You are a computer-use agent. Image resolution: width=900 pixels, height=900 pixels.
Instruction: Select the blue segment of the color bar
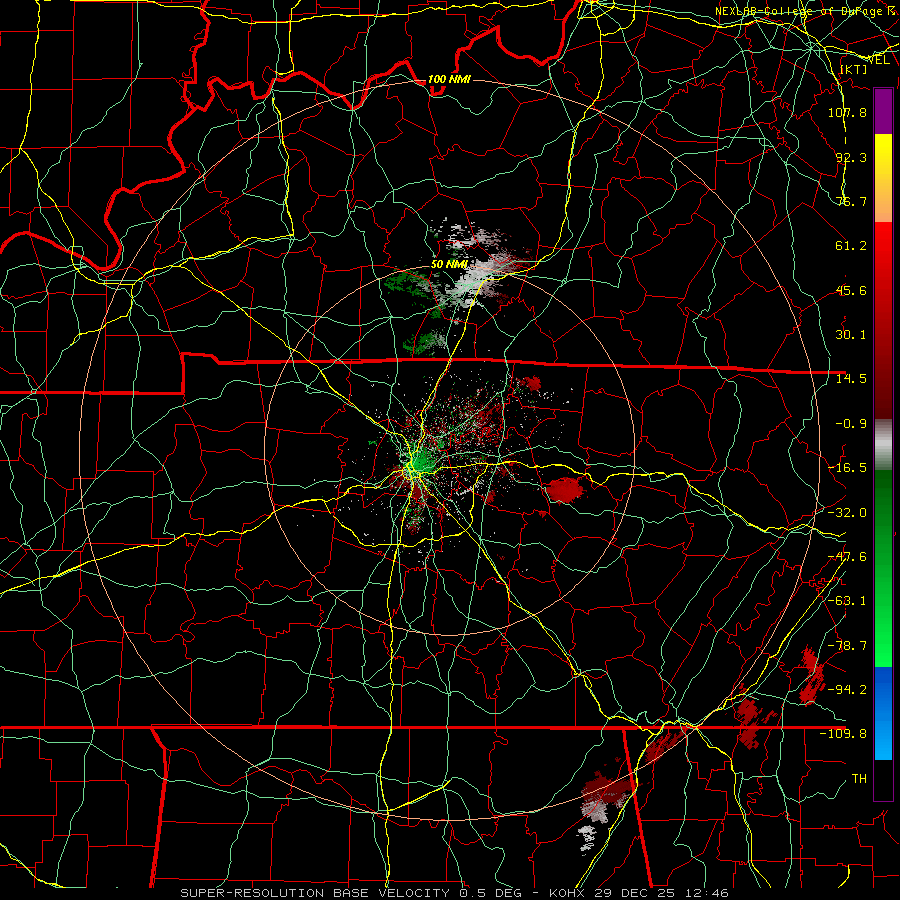883,713
